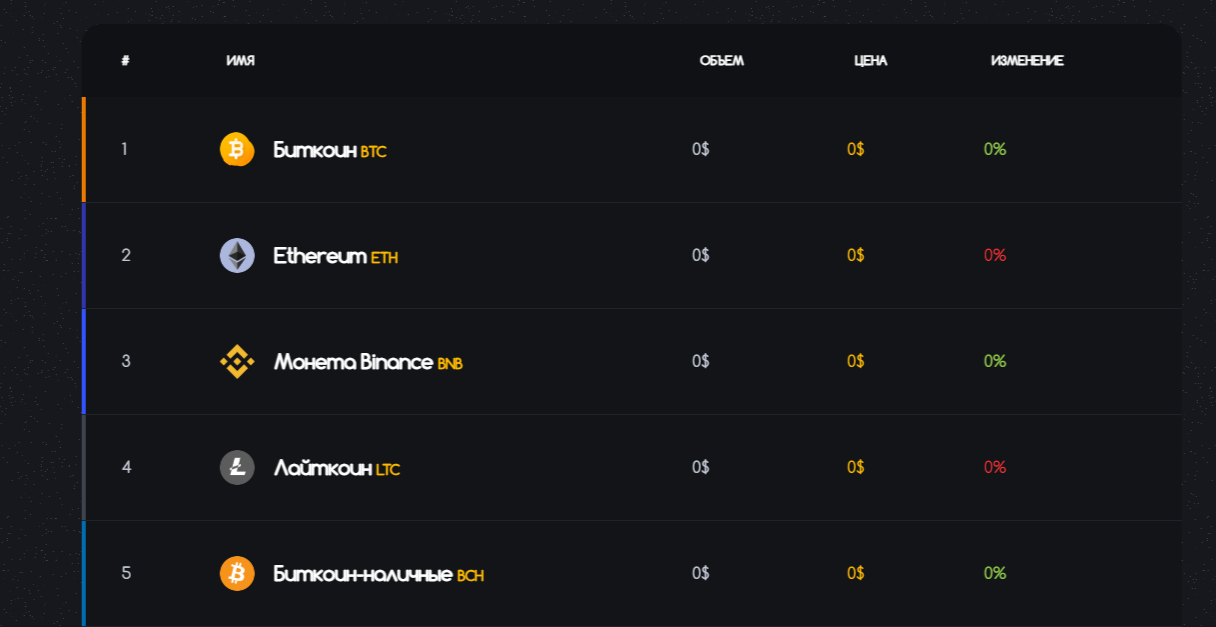This screenshot has height=627, width=1216.
Task: Sort by the ИЗМЕНЕНИЕ column header
Action: (1027, 61)
